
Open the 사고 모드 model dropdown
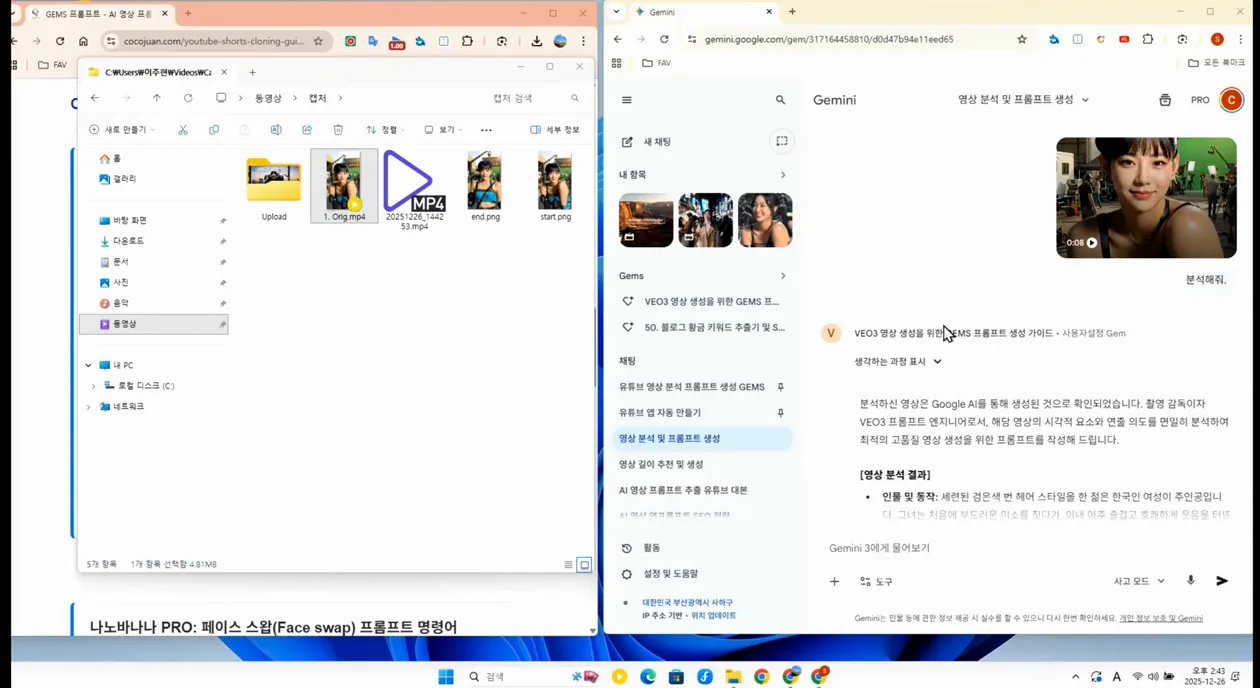(1140, 581)
